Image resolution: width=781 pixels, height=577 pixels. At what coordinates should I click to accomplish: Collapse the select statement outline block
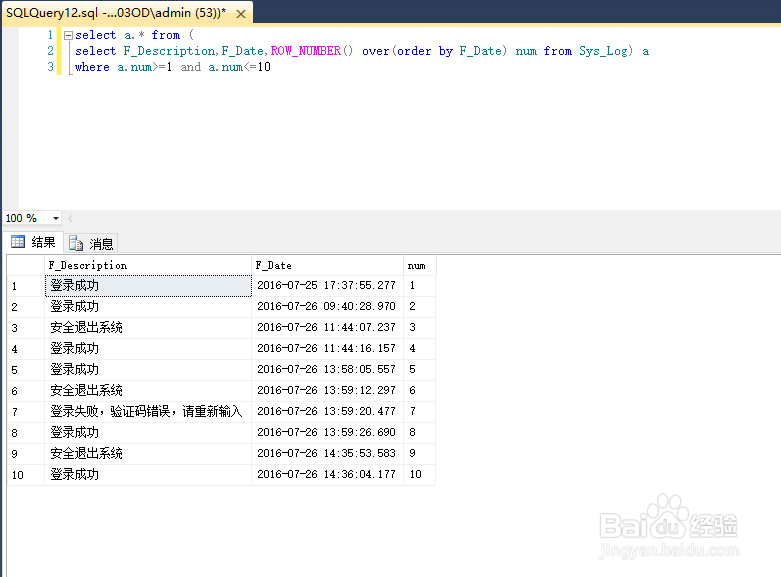[68, 35]
